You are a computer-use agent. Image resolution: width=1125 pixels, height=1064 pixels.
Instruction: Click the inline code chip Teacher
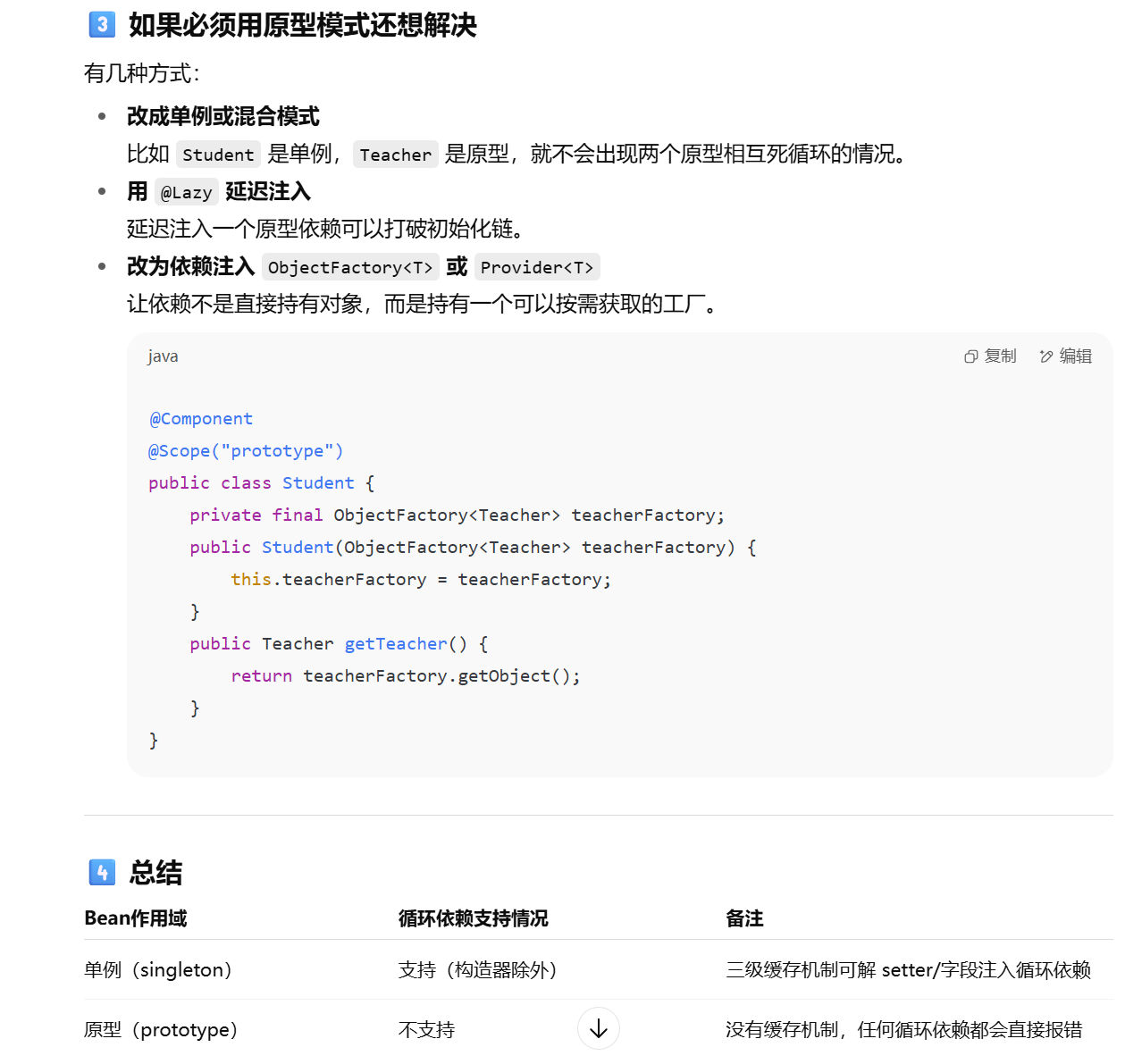(x=395, y=155)
